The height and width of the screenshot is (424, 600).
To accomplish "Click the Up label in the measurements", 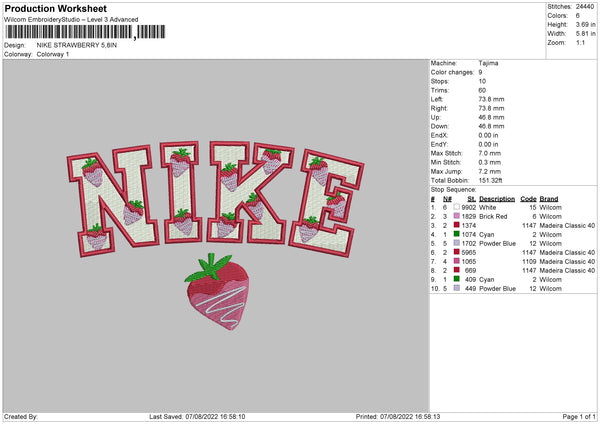I will [435, 117].
